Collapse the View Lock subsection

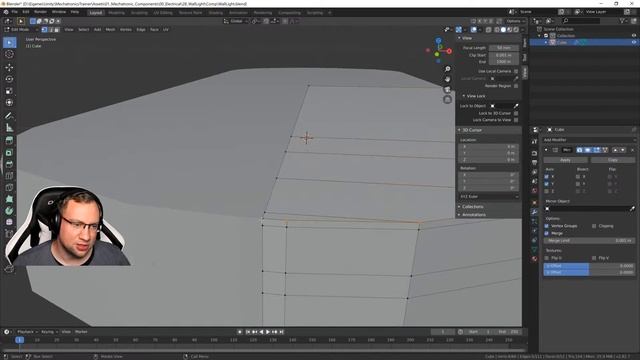tap(464, 96)
